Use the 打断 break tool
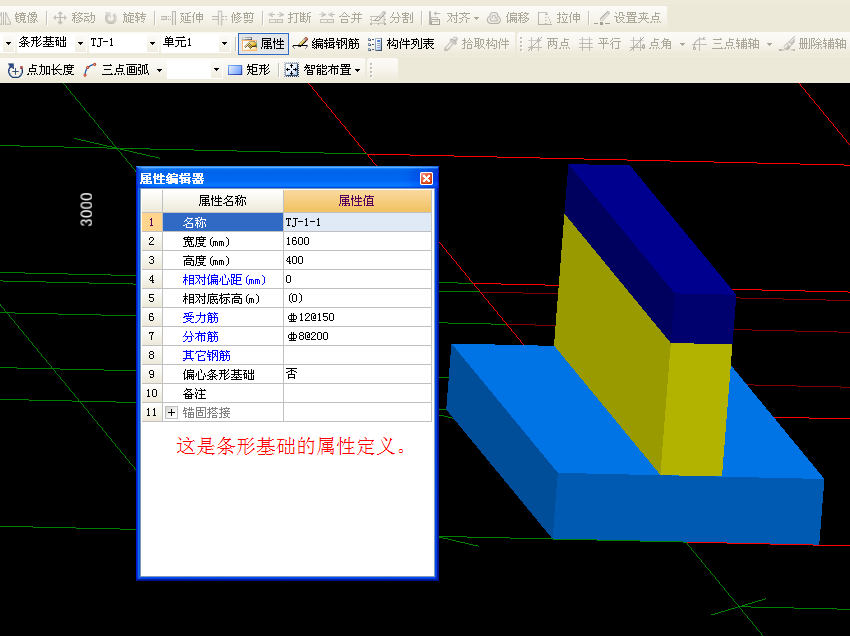850x636 pixels. click(x=289, y=18)
